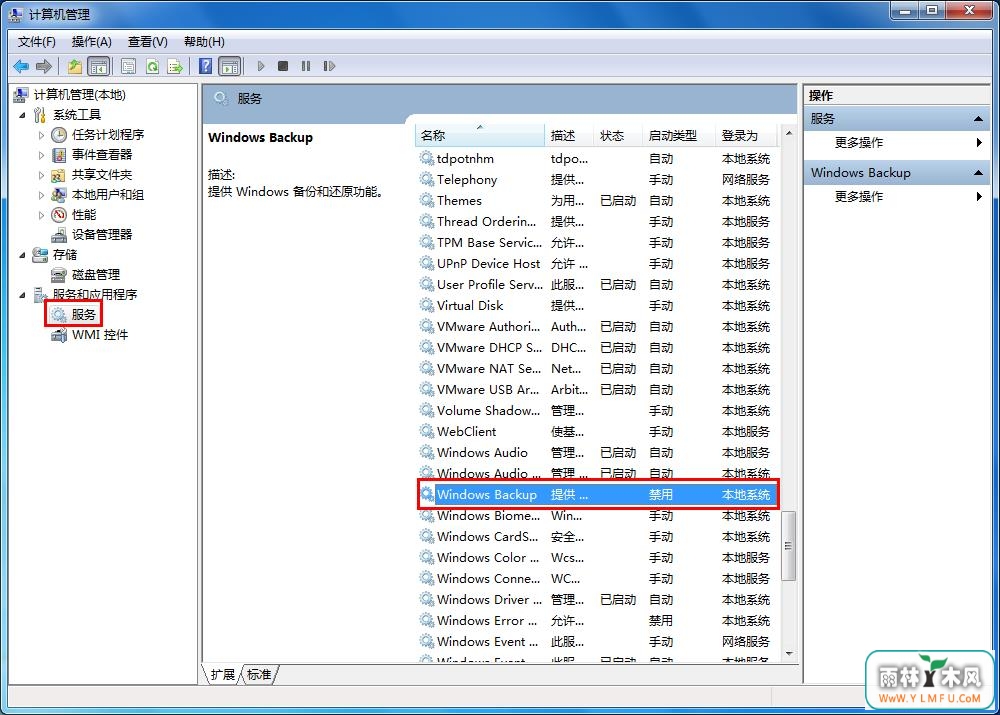Collapse the Windows Backup actions section
1000x715 pixels.
click(x=978, y=172)
